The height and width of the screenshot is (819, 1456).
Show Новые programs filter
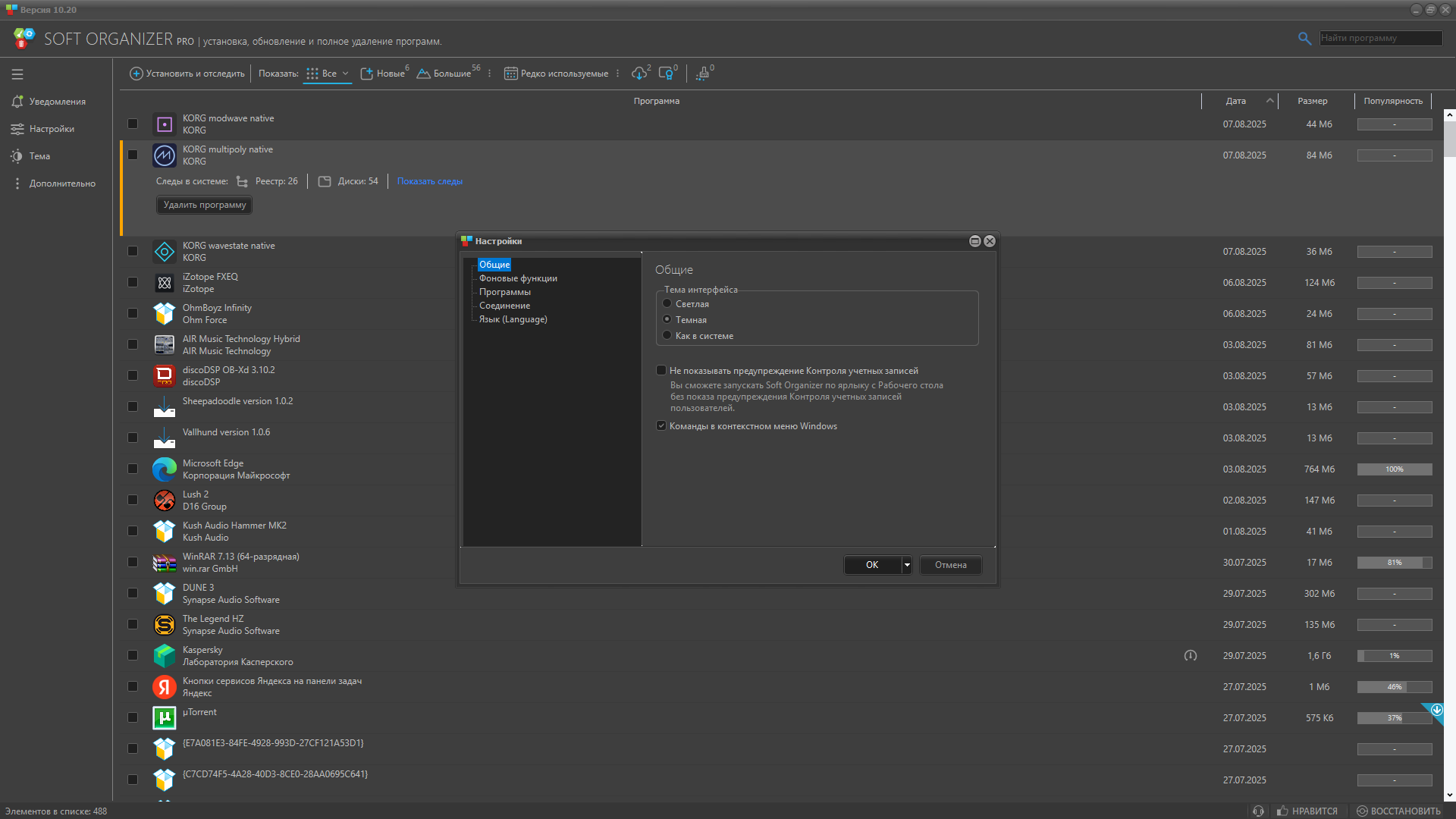point(384,74)
